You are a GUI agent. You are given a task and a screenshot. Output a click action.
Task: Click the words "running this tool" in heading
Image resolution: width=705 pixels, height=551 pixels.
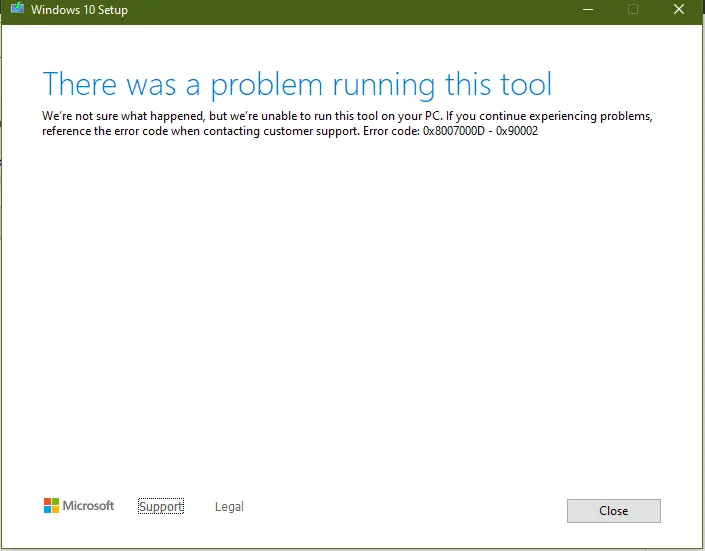coord(442,84)
